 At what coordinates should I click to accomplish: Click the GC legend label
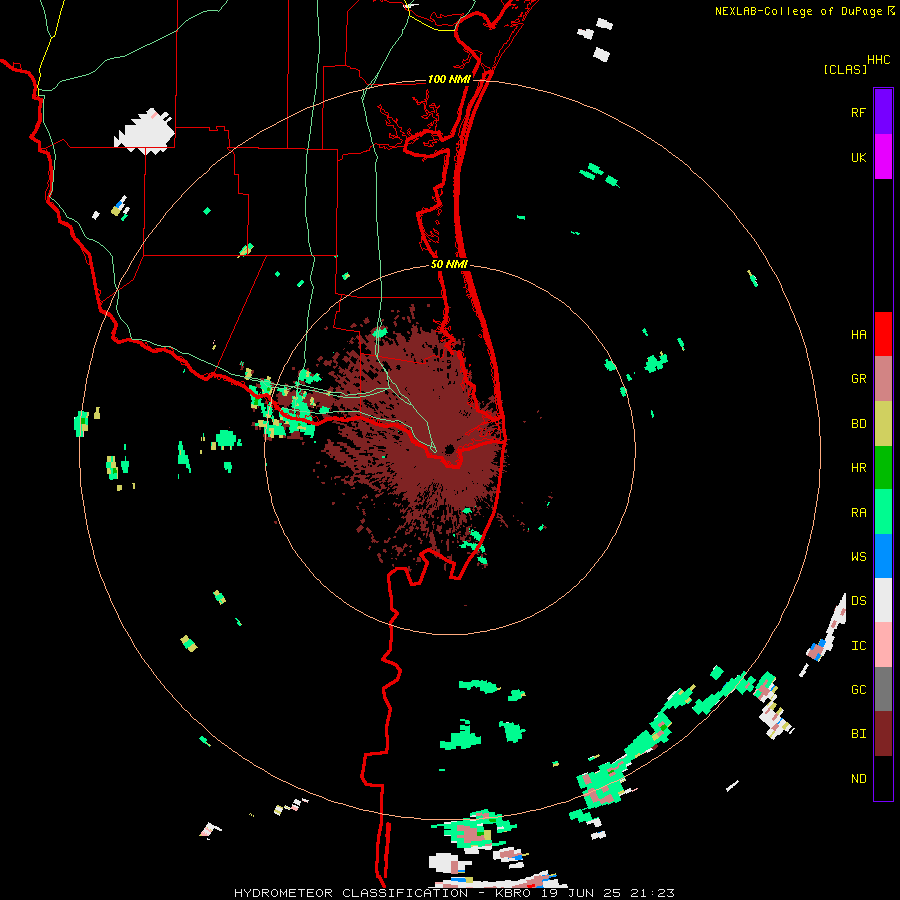(x=858, y=690)
